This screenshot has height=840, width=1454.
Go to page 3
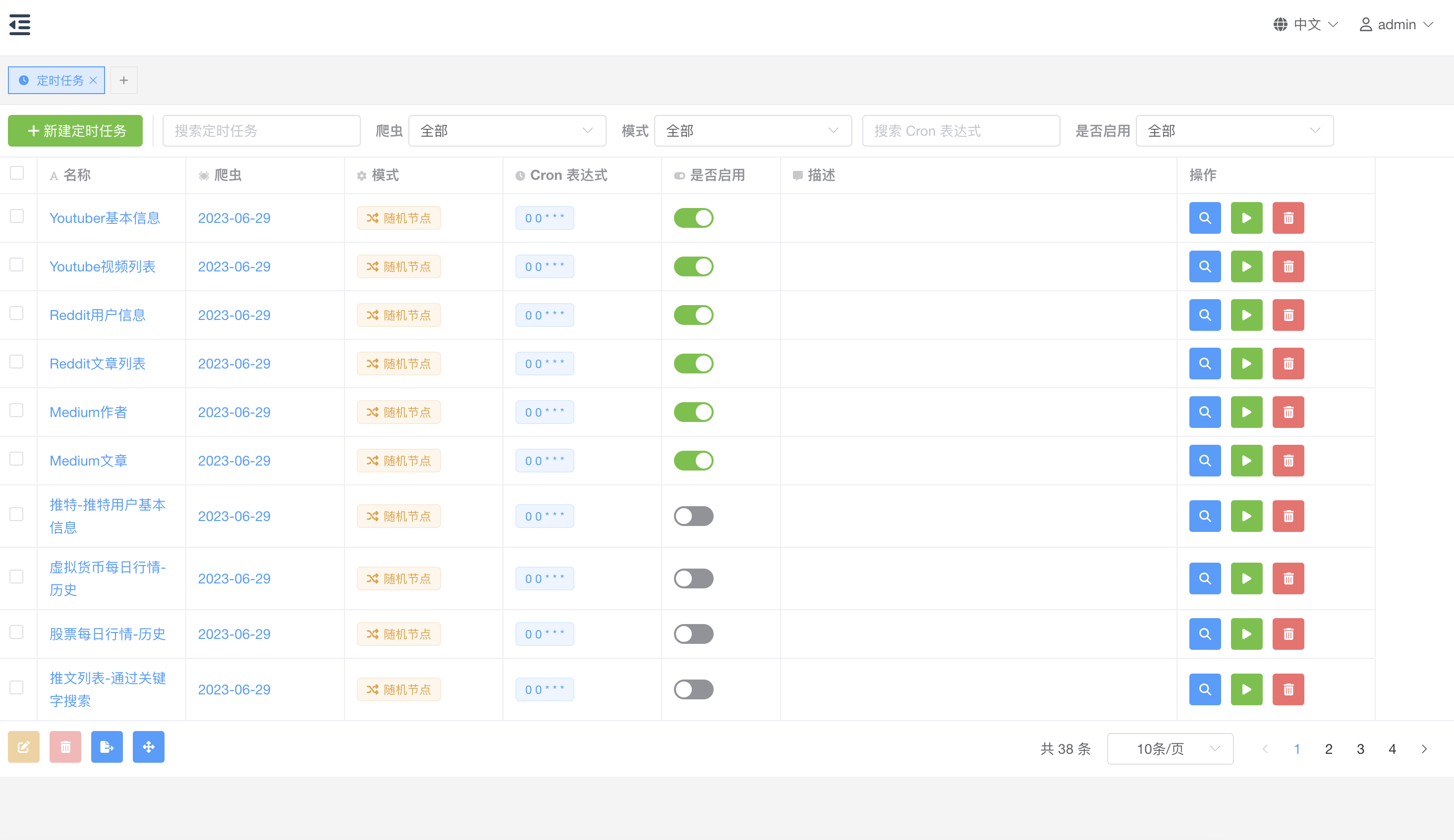point(1360,749)
